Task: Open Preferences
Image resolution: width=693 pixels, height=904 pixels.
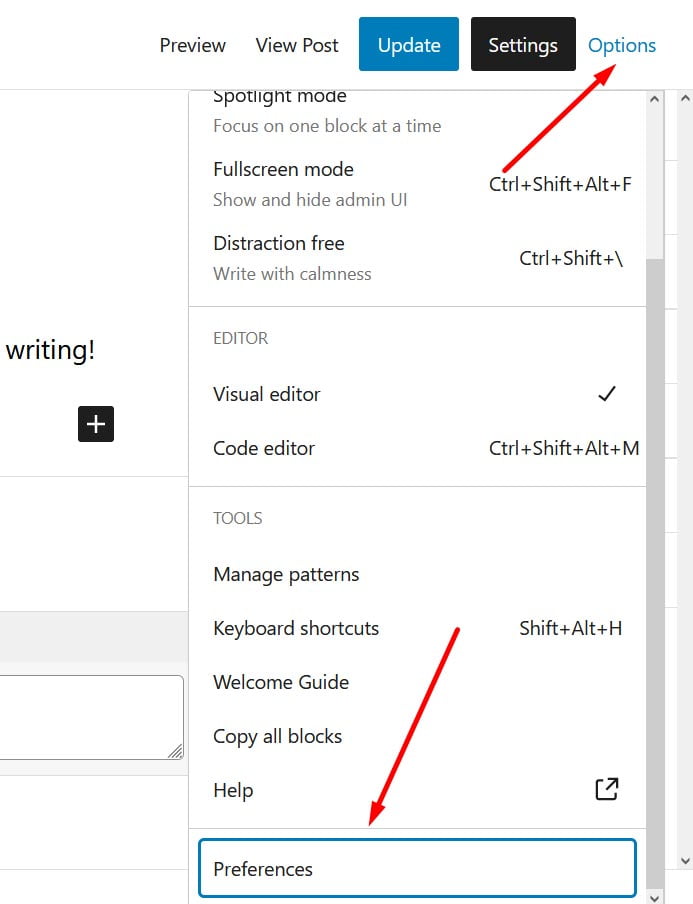Action: point(417,868)
